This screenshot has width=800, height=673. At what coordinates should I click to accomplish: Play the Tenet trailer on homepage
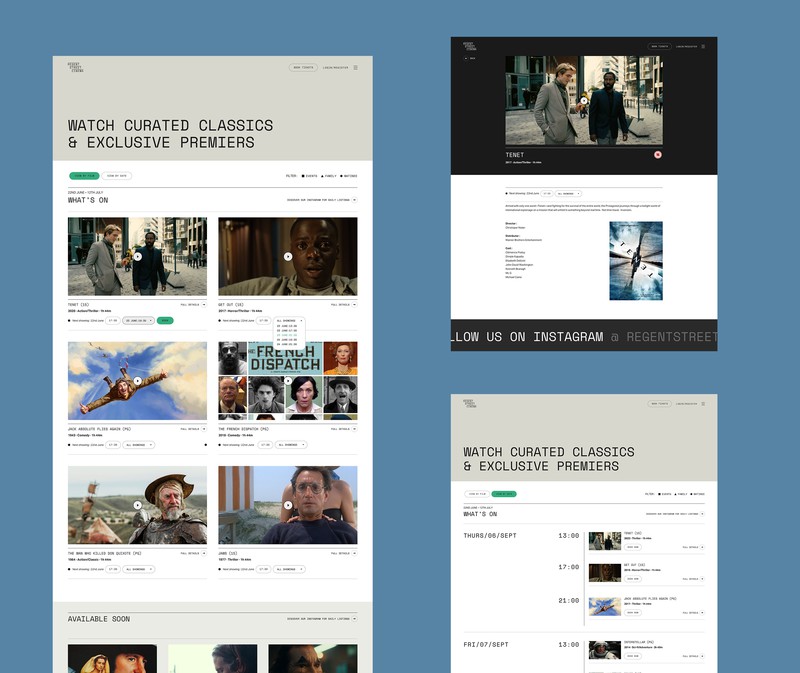tap(137, 256)
